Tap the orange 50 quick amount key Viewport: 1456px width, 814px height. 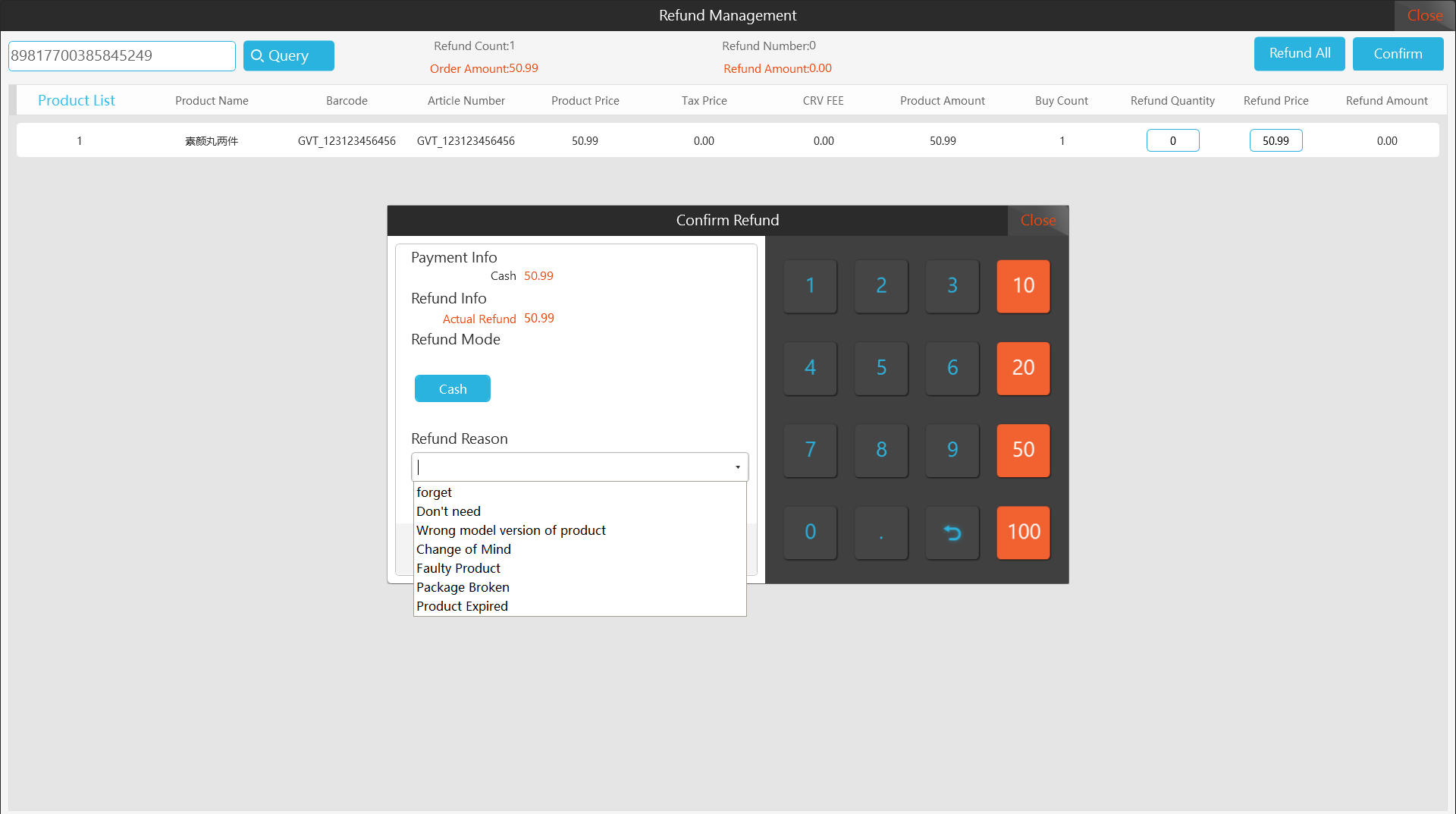tap(1023, 450)
